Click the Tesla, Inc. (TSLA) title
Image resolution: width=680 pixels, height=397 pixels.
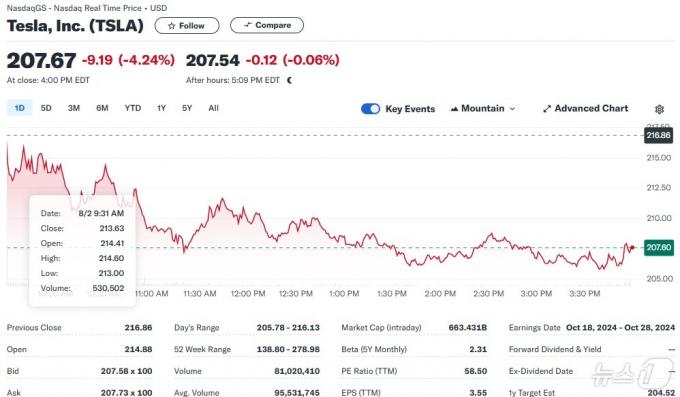[75, 26]
